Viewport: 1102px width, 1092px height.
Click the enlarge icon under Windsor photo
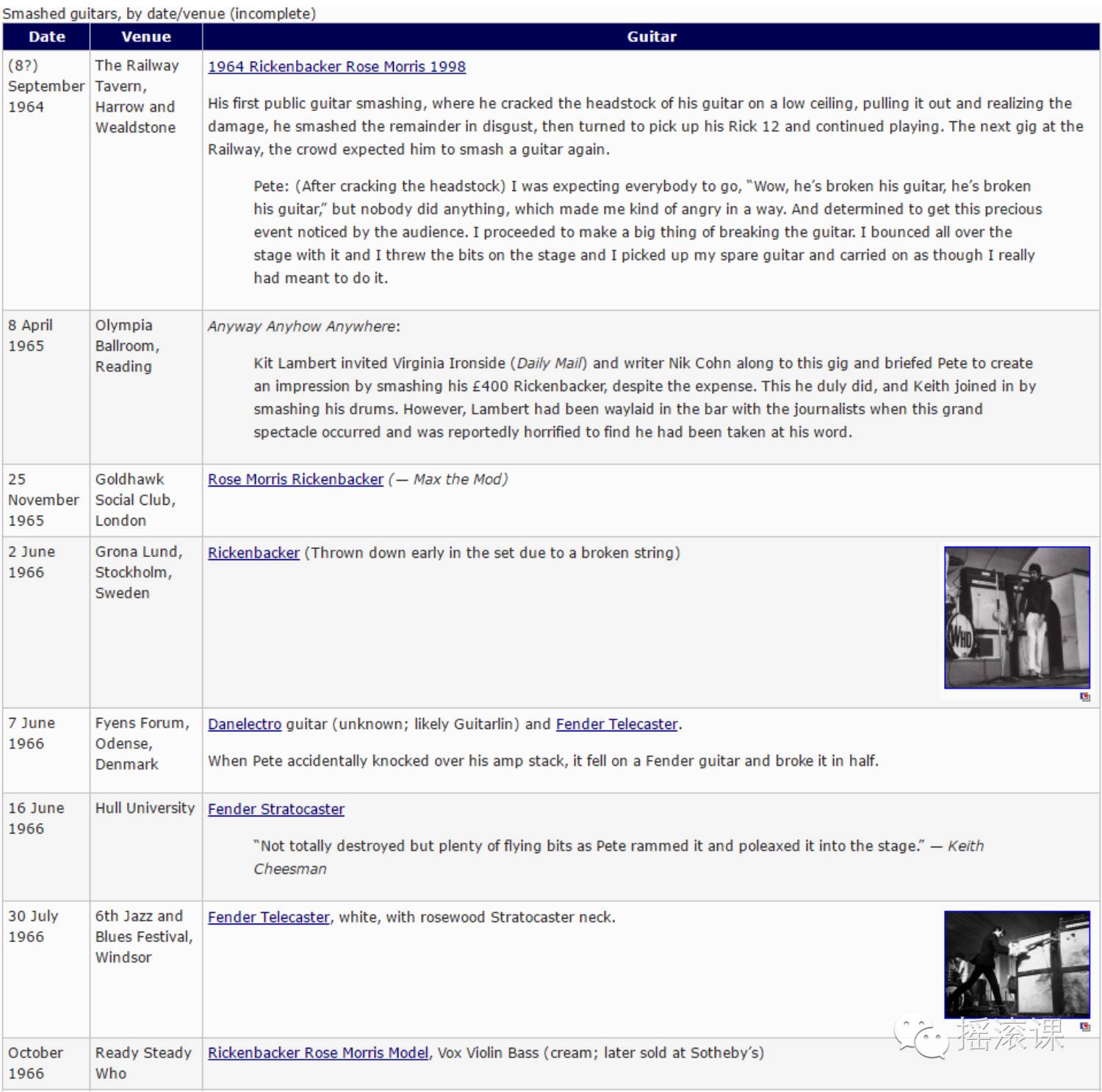click(1085, 1026)
